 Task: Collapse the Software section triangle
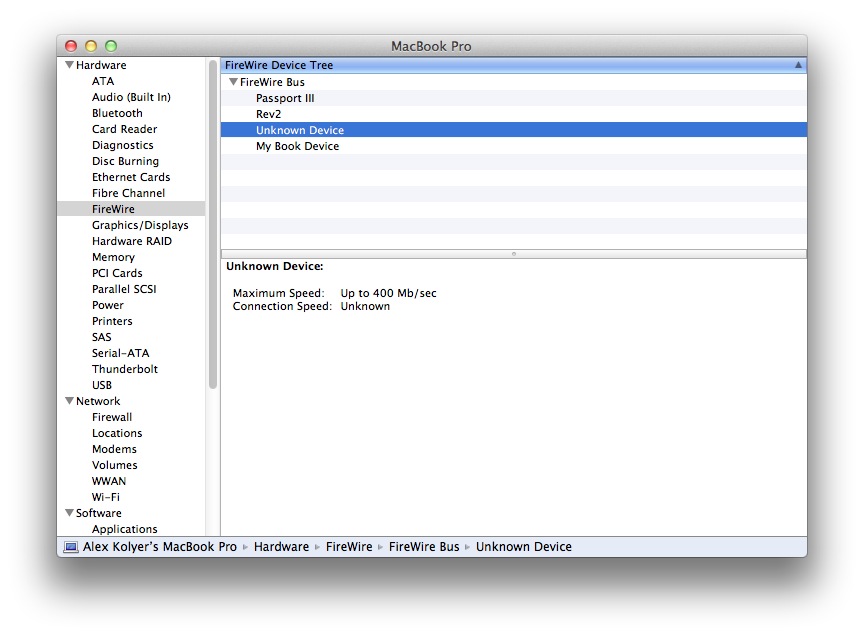click(69, 513)
